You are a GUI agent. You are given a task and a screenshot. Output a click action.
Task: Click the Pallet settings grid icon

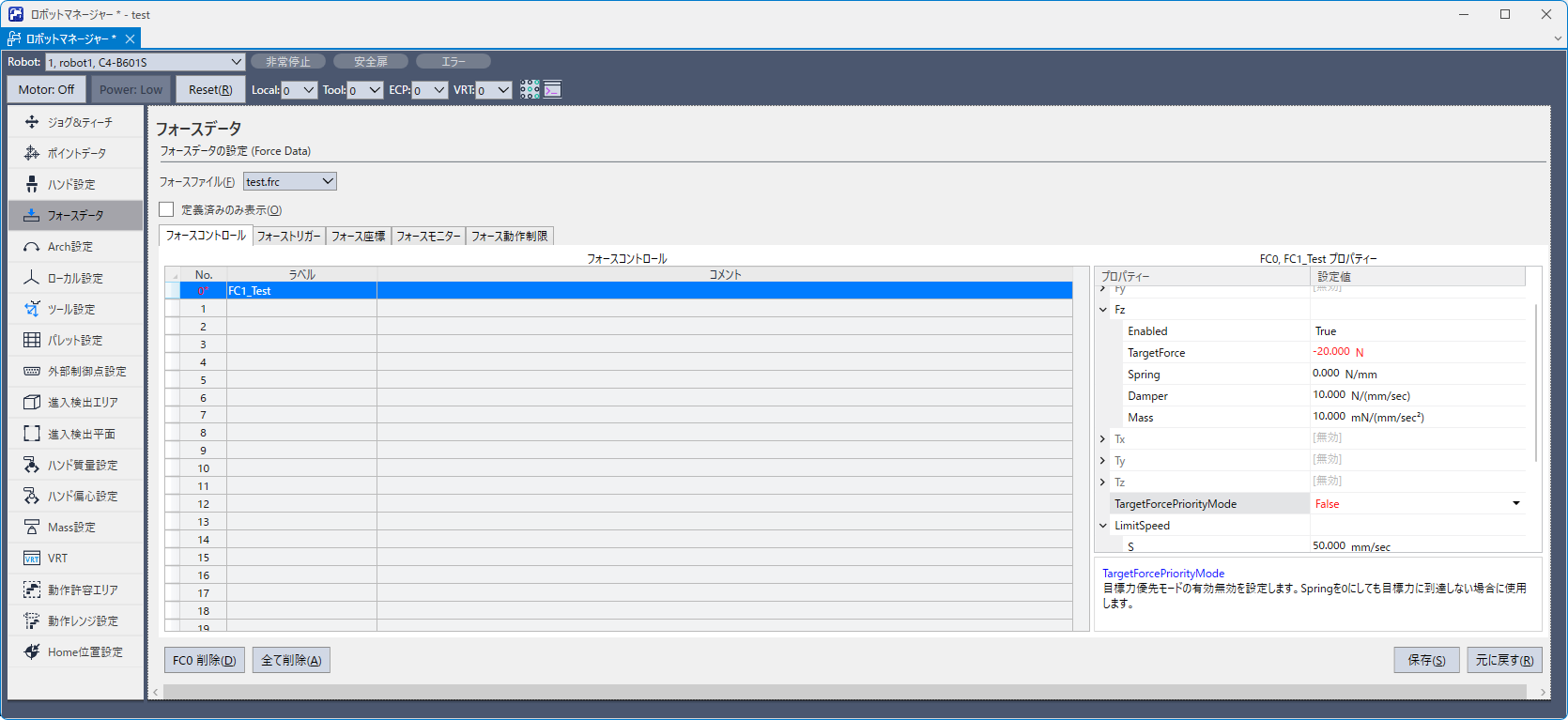(32, 340)
